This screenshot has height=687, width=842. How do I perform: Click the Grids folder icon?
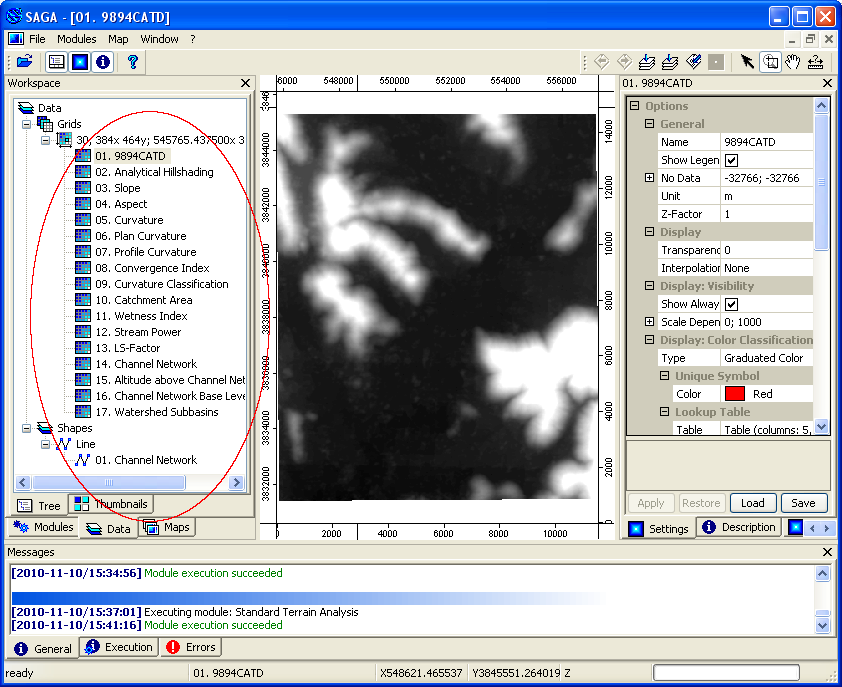45,124
